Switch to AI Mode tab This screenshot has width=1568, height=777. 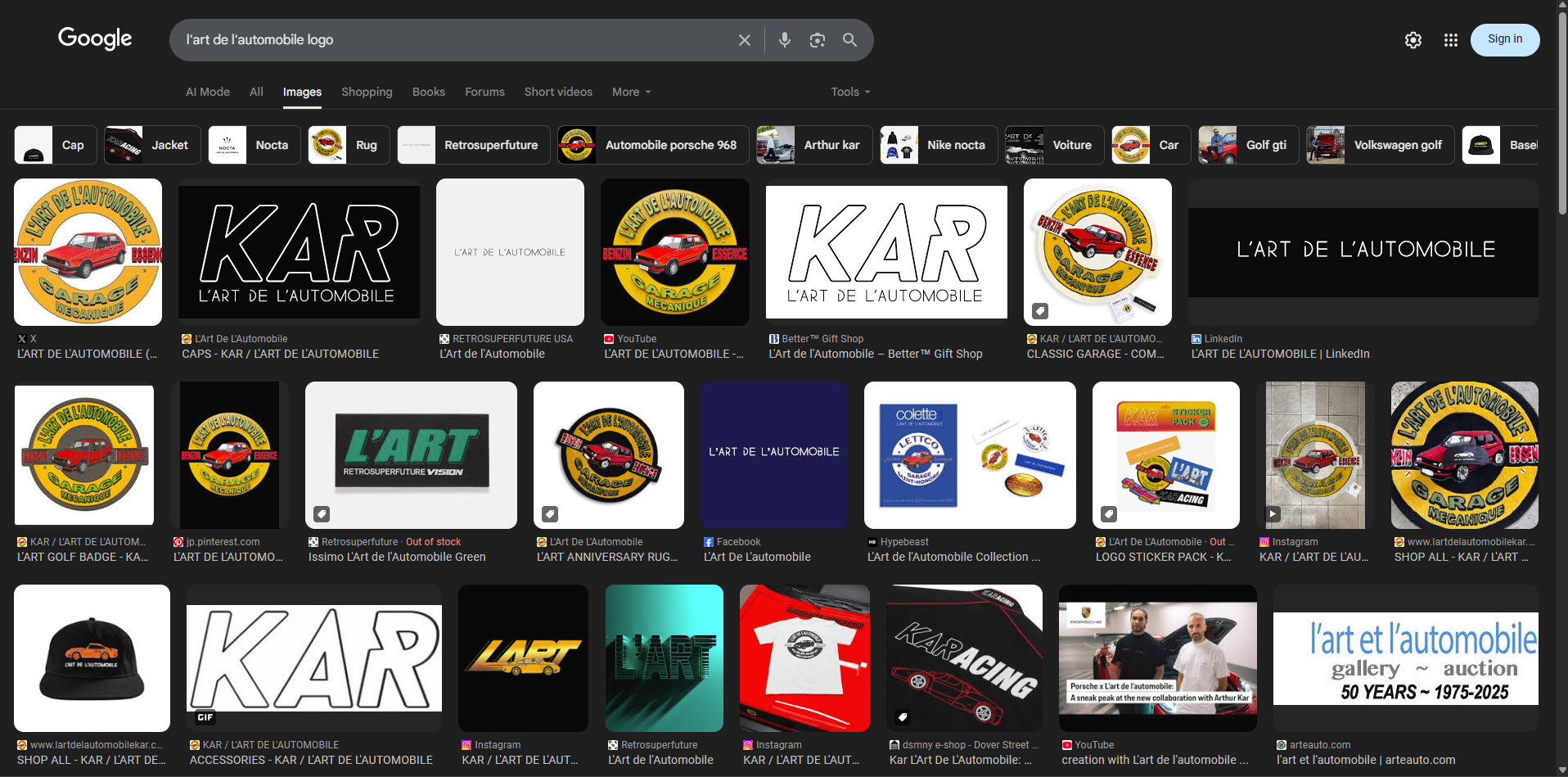[208, 92]
